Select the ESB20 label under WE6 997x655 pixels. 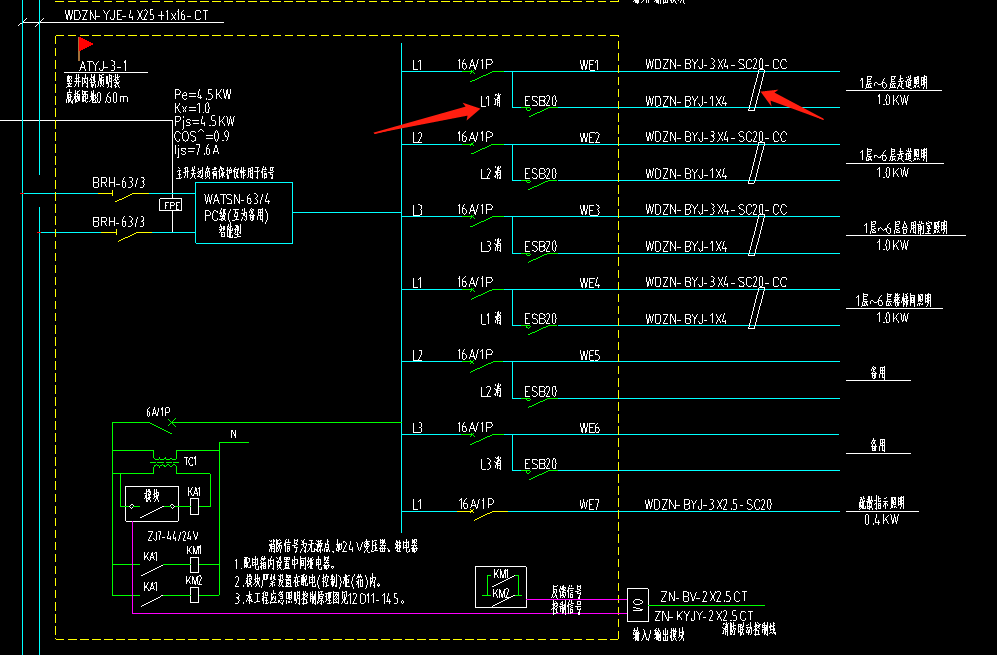coord(540,464)
